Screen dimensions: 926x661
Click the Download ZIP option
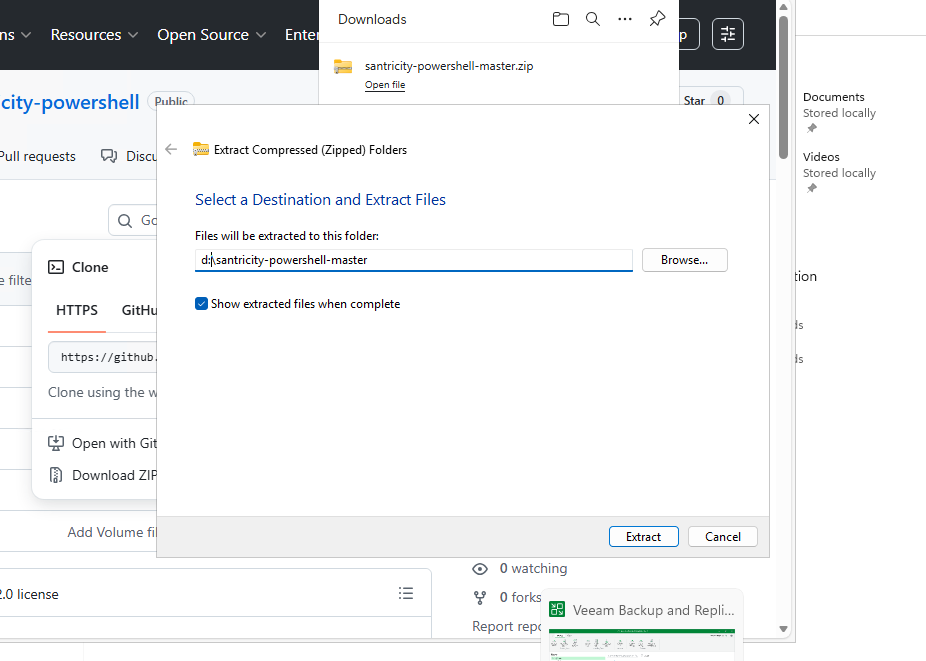103,475
